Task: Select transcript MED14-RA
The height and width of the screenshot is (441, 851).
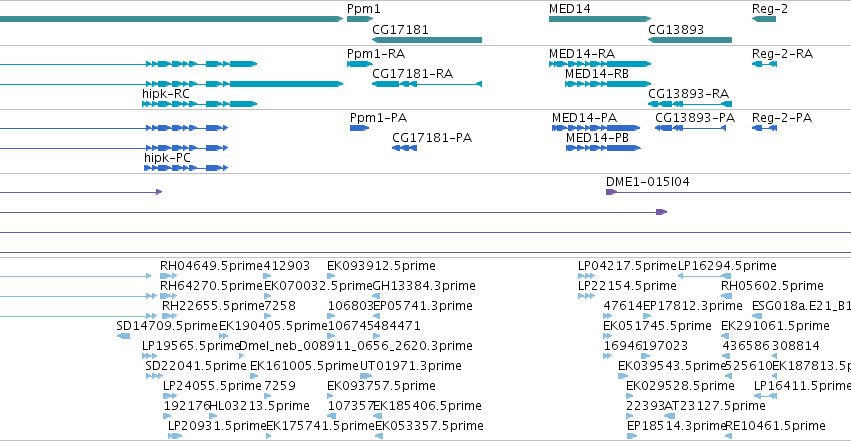Action: click(x=600, y=64)
